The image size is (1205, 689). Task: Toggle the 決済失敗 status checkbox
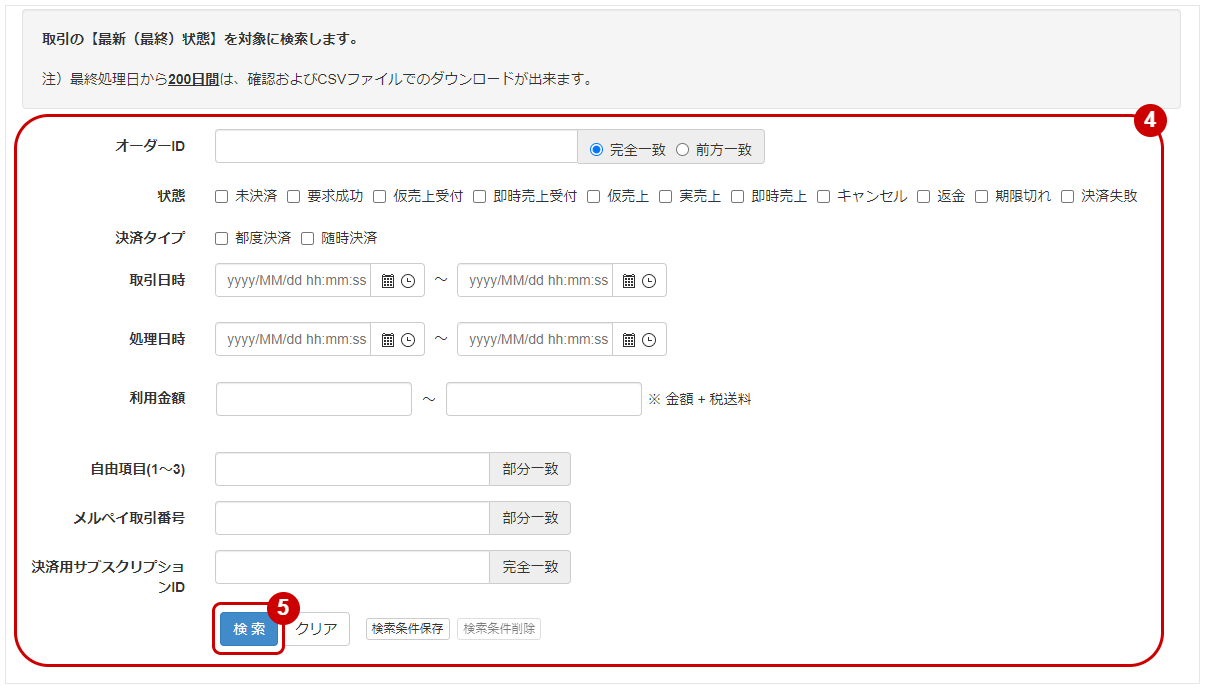(x=1068, y=197)
